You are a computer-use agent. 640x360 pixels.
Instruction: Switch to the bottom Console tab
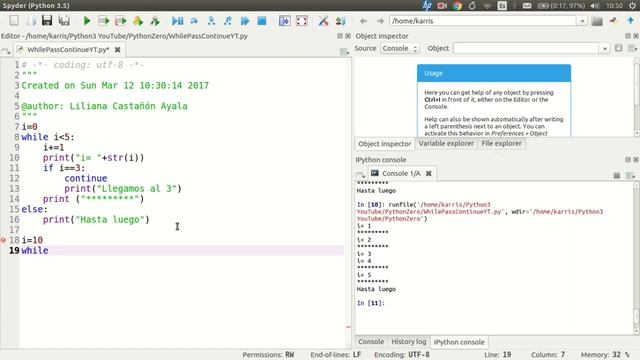pyautogui.click(x=371, y=342)
